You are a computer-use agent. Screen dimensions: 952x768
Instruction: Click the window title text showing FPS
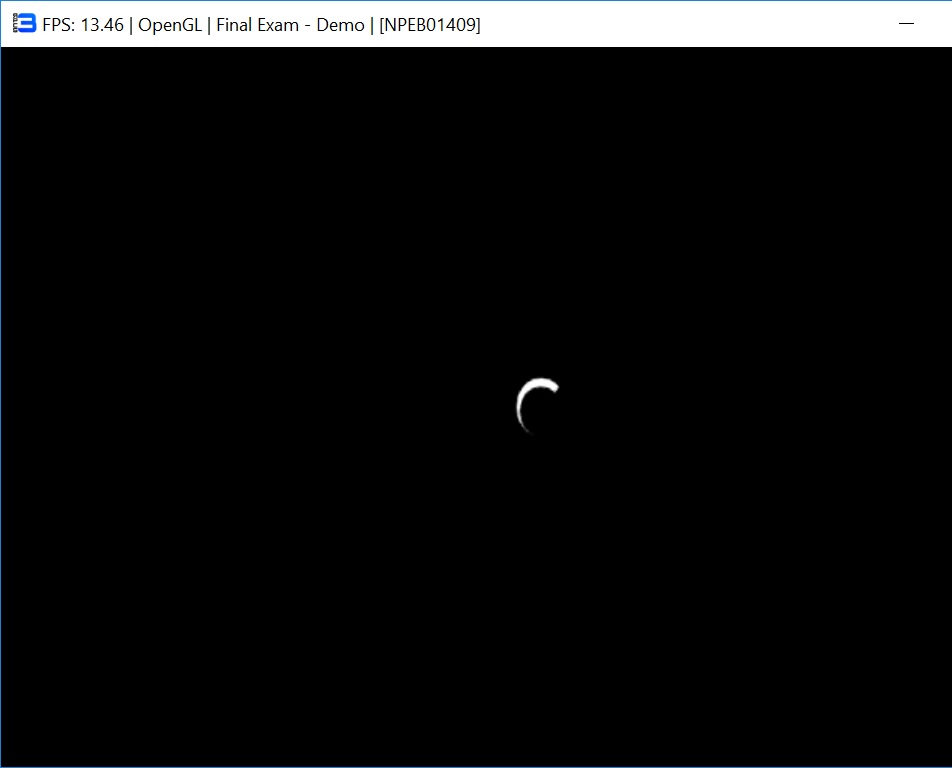(x=261, y=25)
